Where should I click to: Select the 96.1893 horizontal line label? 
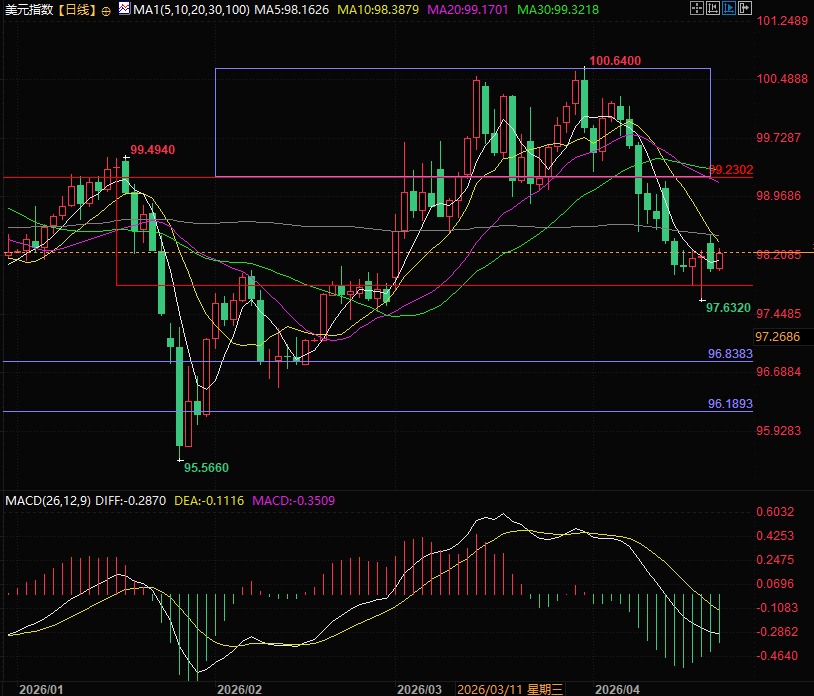click(x=730, y=404)
